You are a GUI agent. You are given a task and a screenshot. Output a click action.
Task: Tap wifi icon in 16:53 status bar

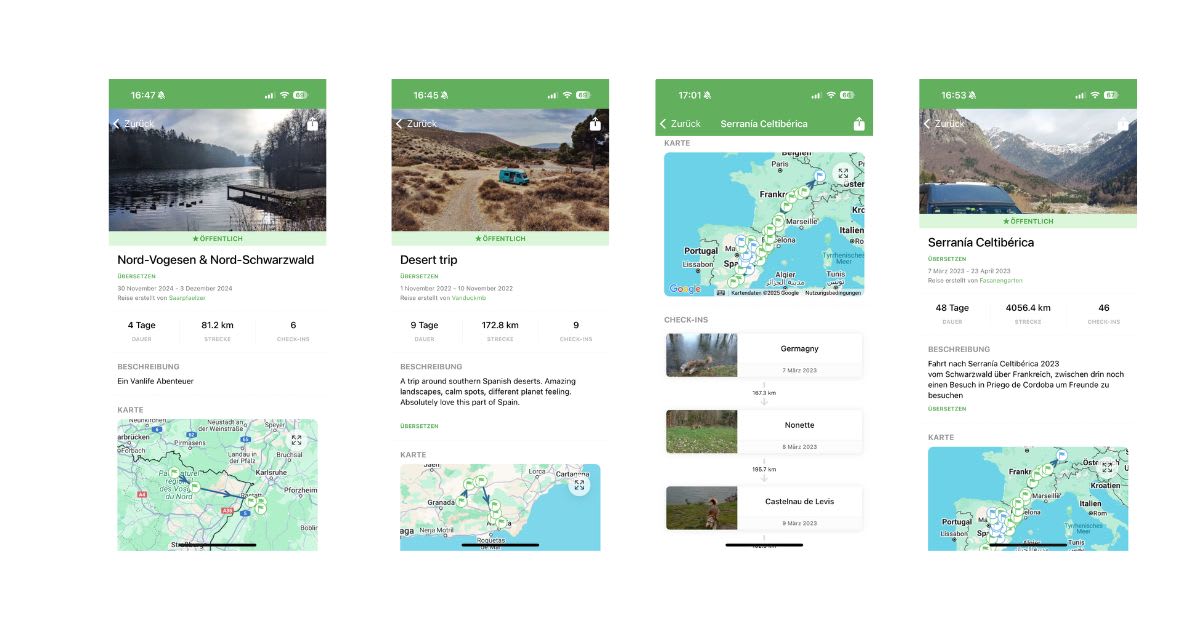tap(1094, 95)
